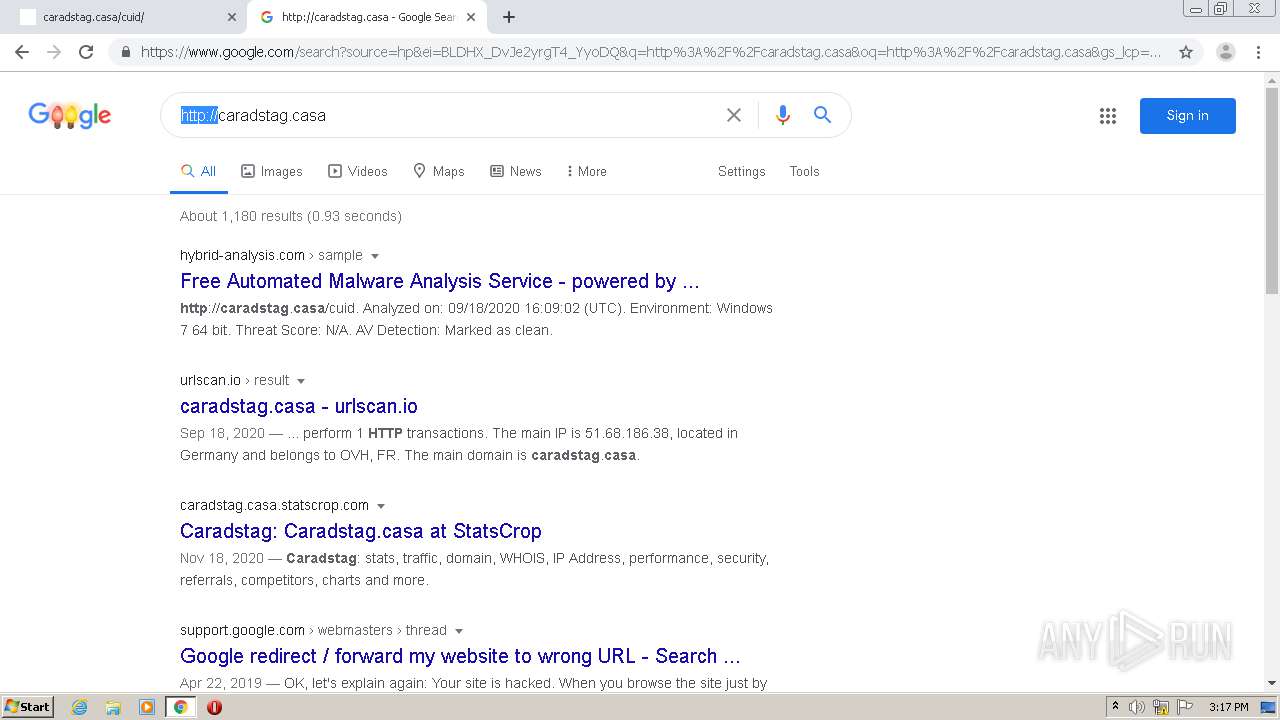View site information via padlock icon
The height and width of the screenshot is (720, 1280).
tap(126, 52)
